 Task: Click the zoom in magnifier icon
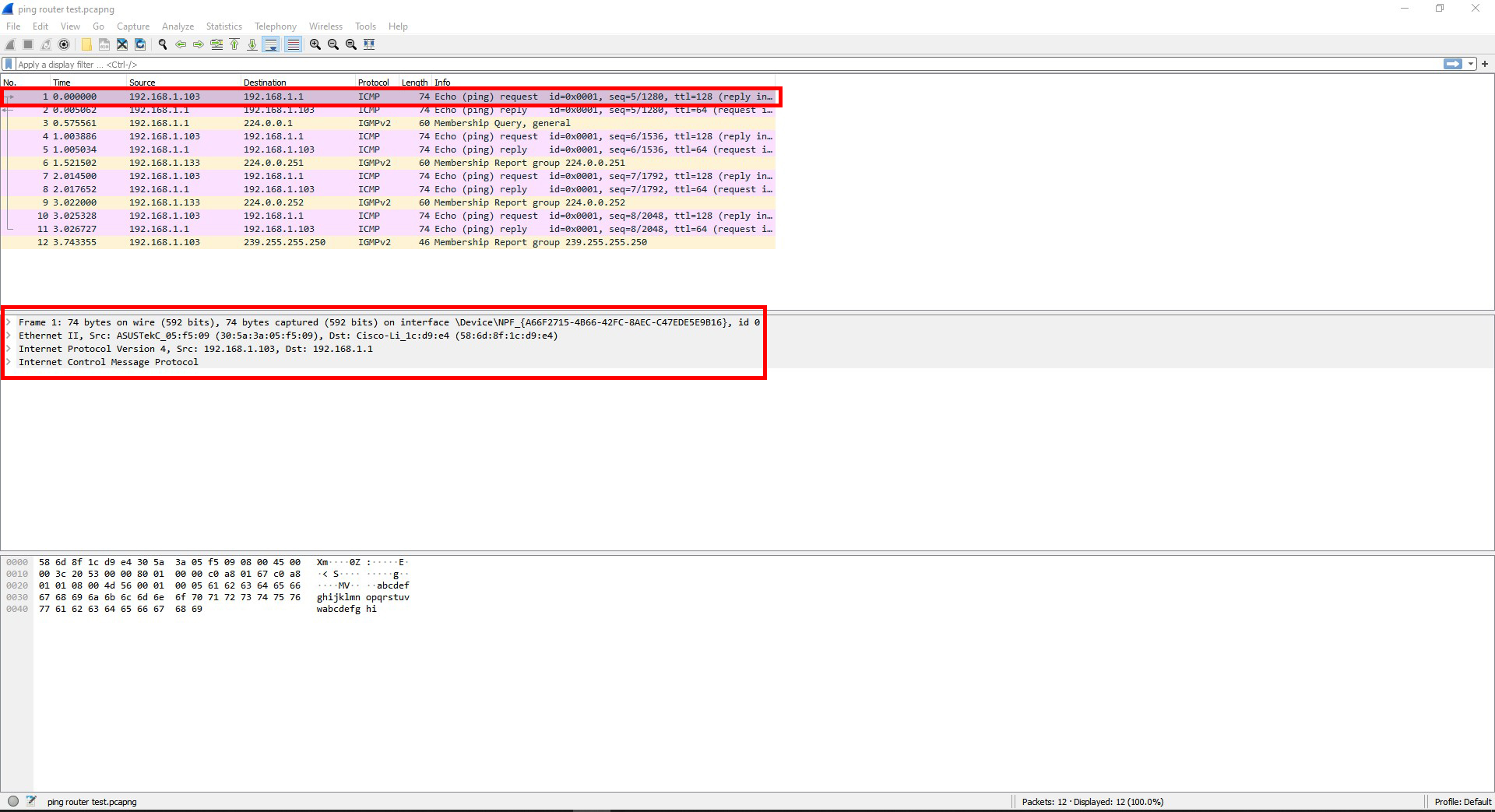(x=315, y=44)
